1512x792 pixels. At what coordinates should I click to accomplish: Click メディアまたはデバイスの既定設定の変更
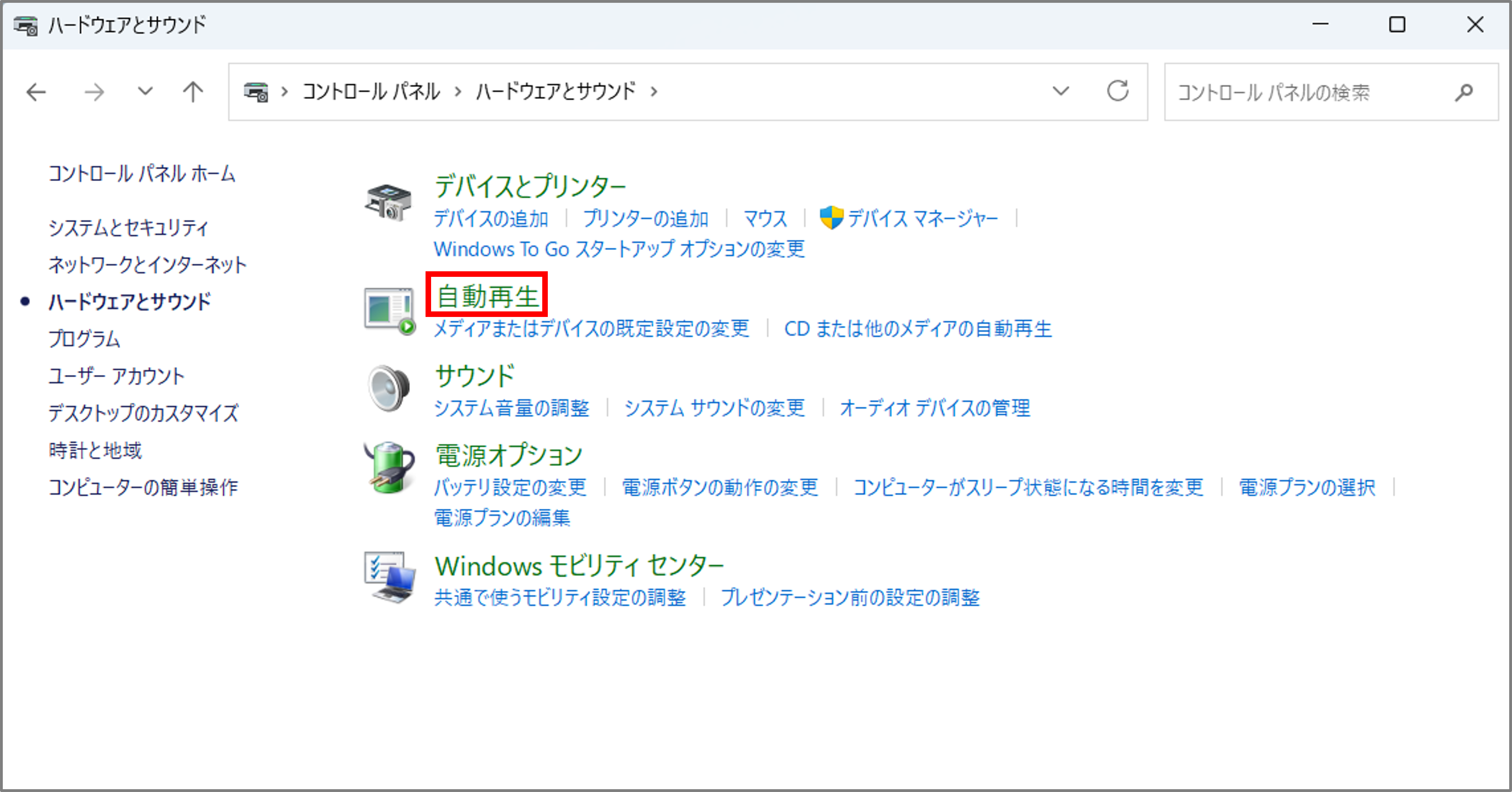click(591, 329)
